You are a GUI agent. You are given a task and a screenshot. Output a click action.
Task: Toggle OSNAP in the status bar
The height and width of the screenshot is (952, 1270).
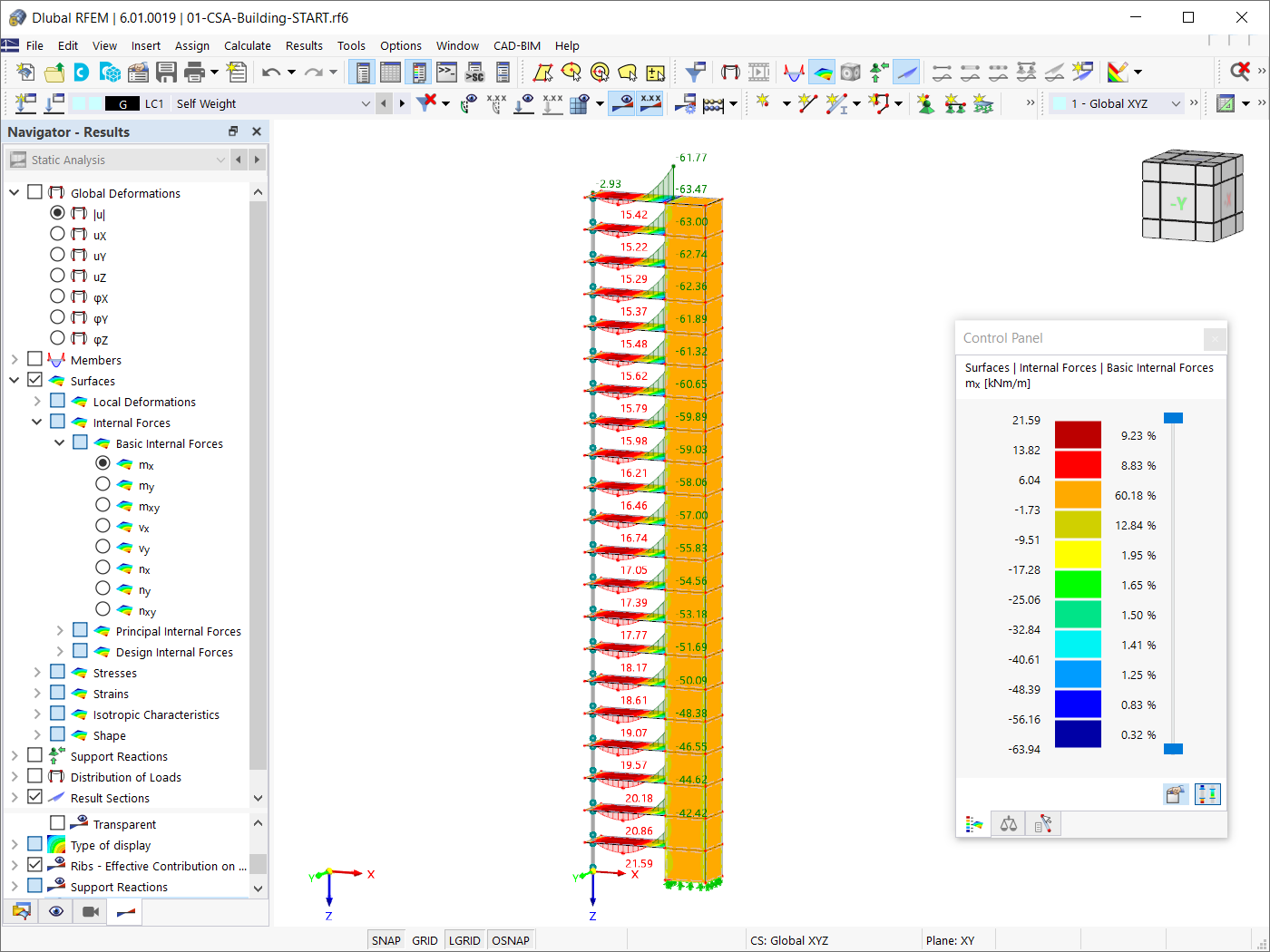tap(511, 940)
